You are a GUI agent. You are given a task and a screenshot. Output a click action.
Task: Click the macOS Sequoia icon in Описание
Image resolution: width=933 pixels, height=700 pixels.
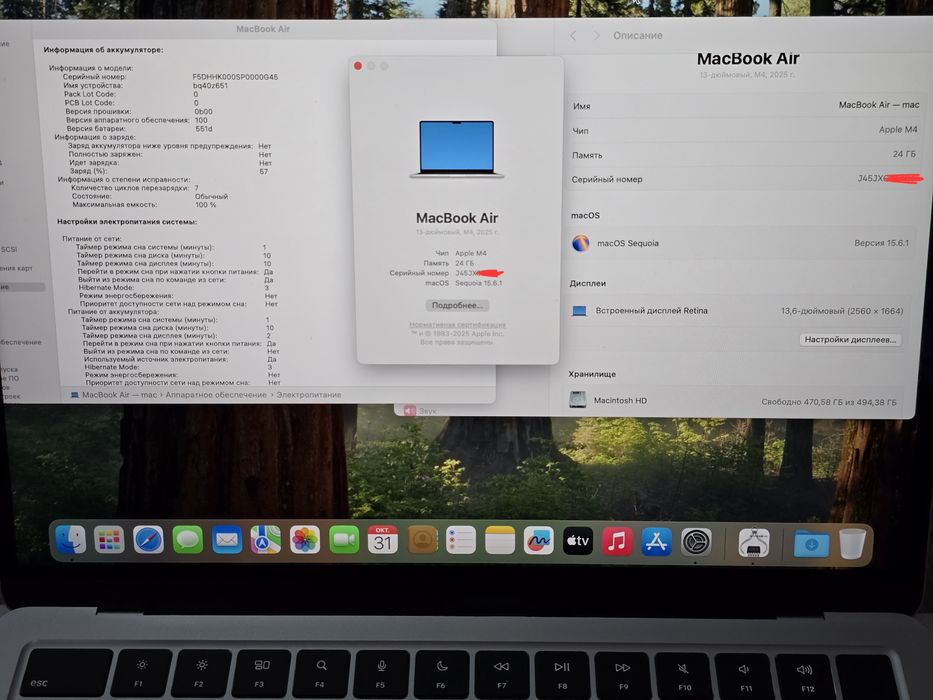point(581,243)
